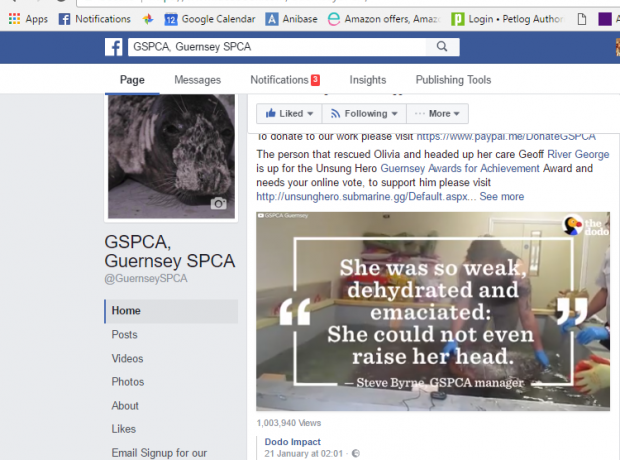Open the Dodo Impact link
This screenshot has width=620, height=460.
292,442
